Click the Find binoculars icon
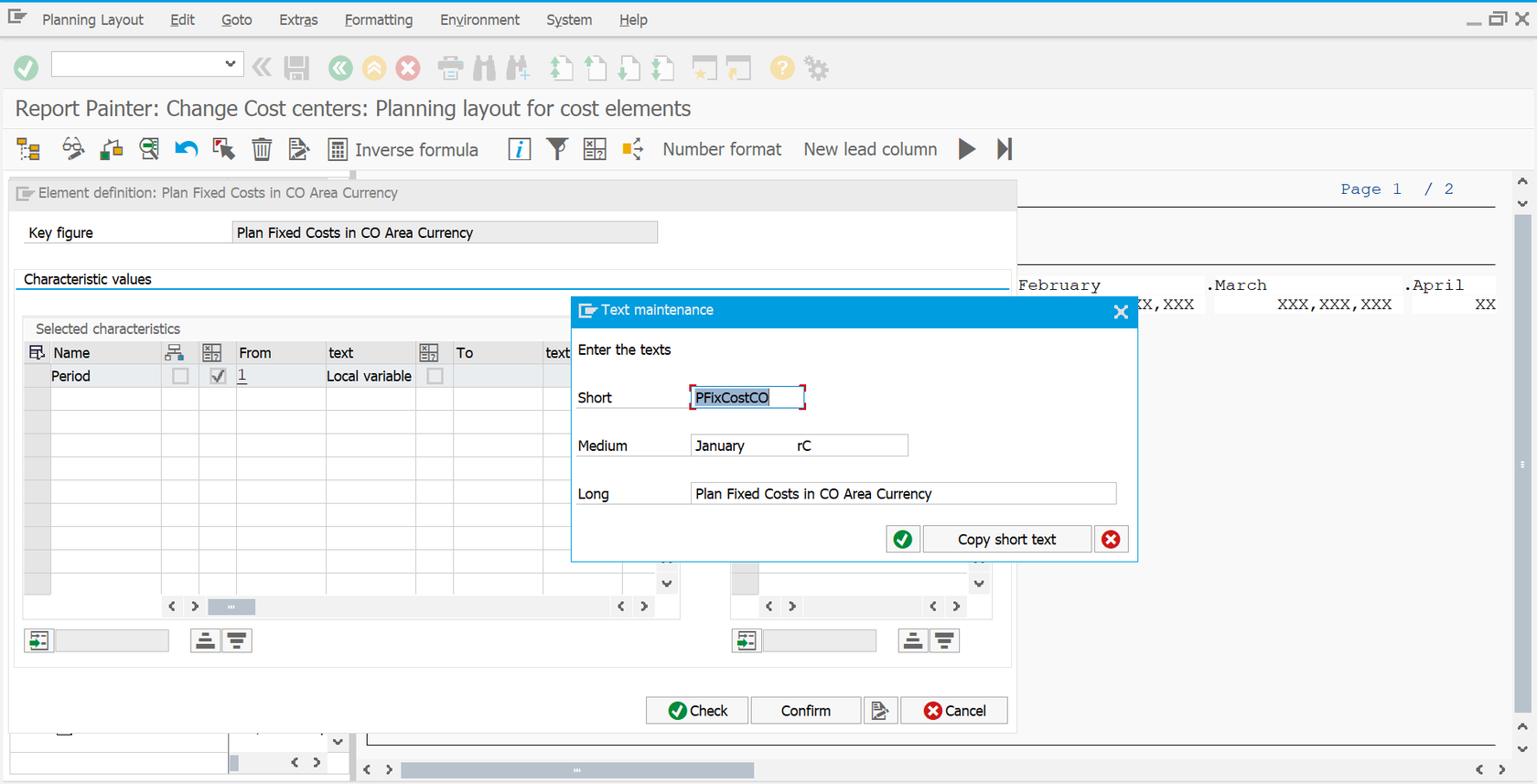 click(485, 68)
